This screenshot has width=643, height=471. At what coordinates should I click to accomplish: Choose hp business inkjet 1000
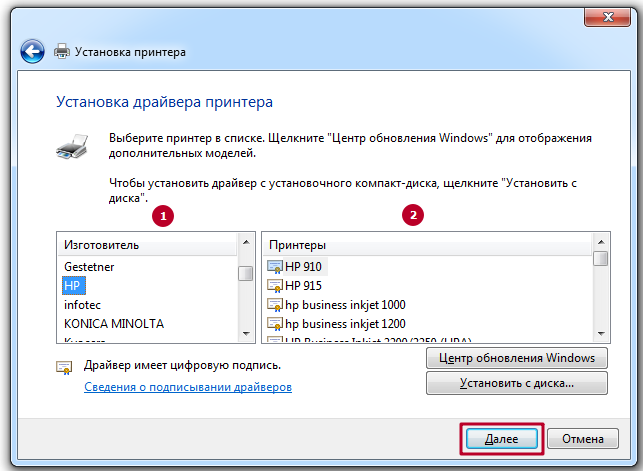pos(345,305)
